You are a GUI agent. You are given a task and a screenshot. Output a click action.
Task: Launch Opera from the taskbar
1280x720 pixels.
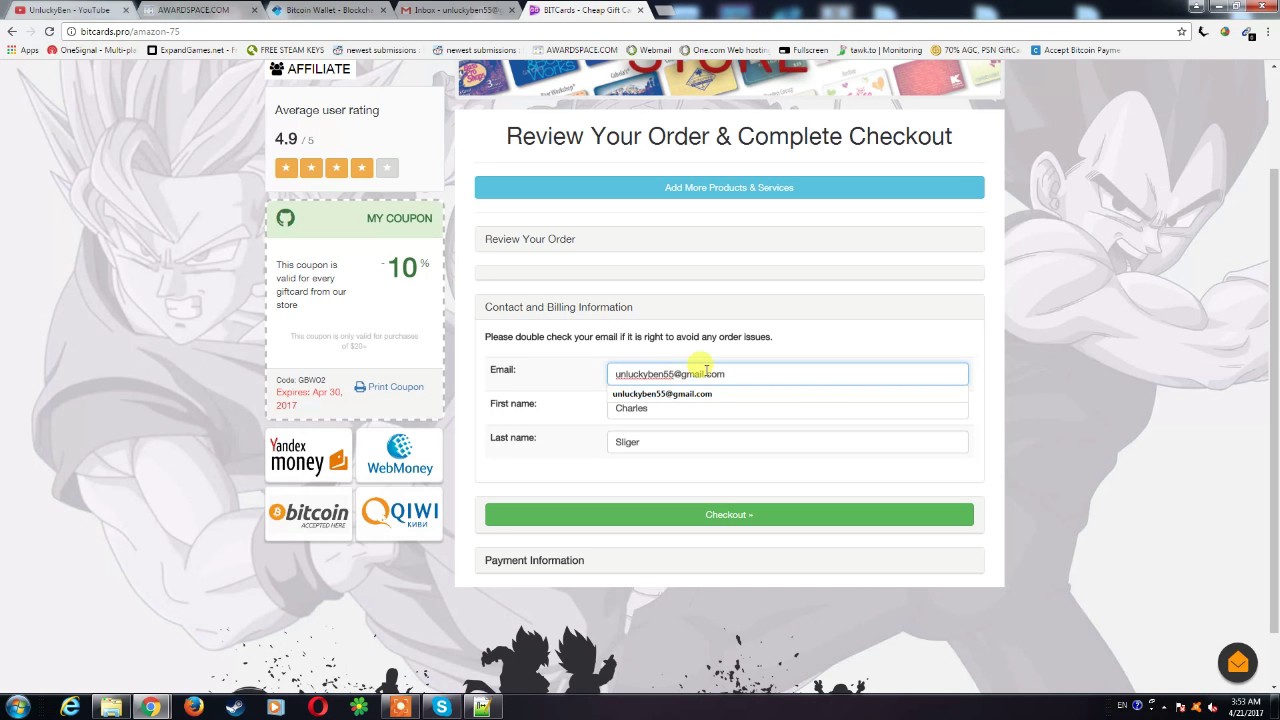(x=317, y=707)
